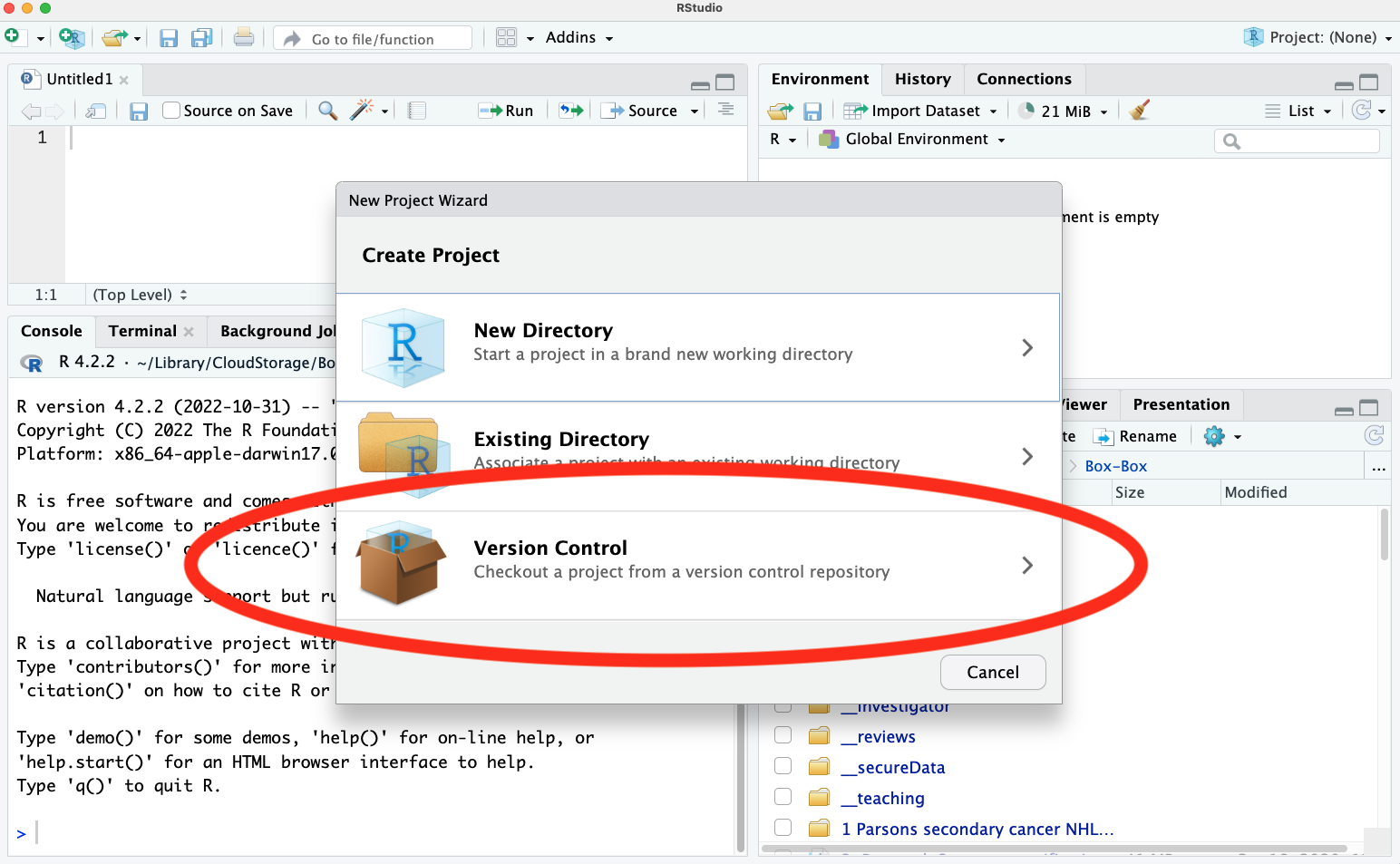Viewport: 1400px width, 864px height.
Task: Show document outline icon
Action: [x=726, y=110]
